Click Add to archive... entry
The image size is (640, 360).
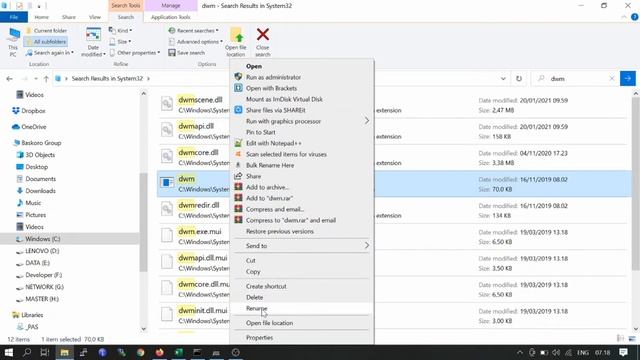point(302,187)
